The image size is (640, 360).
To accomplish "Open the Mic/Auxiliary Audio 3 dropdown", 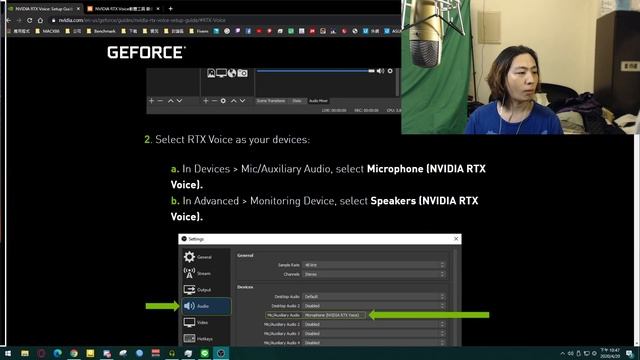I will click(374, 333).
